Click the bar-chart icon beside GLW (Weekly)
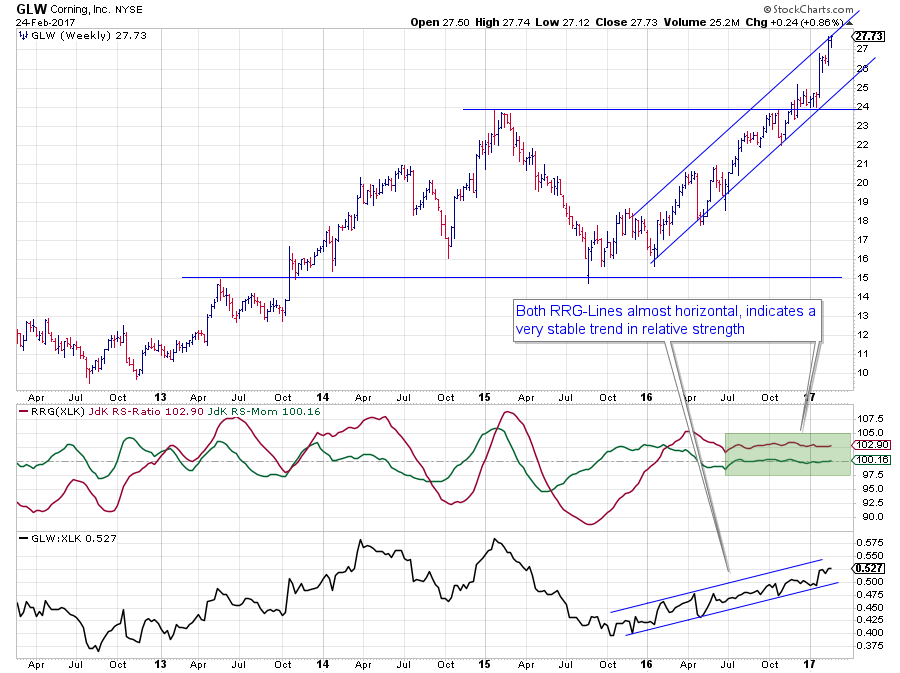The image size is (900, 673). pos(23,36)
